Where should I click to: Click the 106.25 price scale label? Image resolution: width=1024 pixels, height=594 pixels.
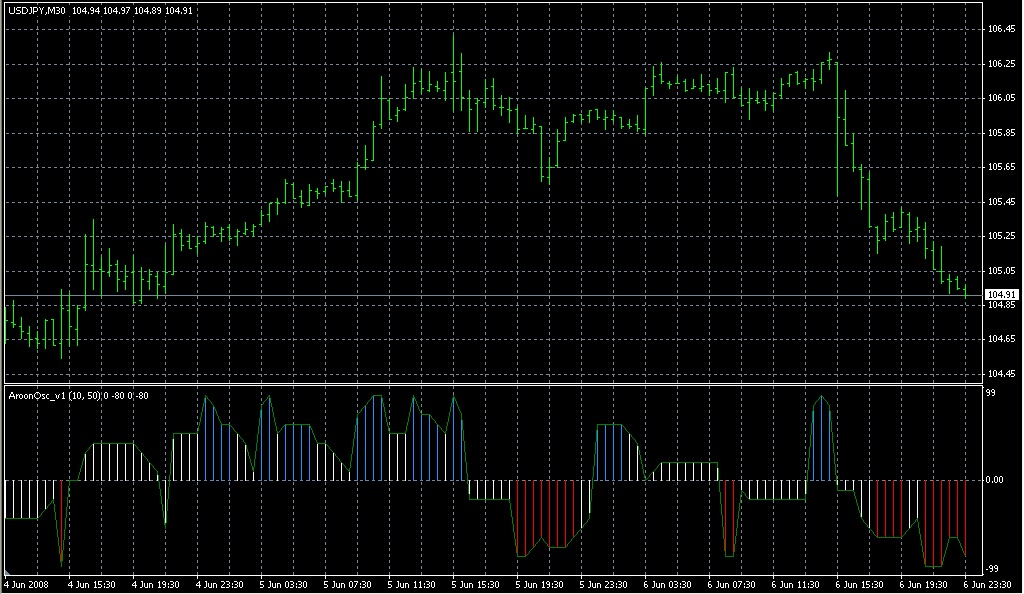(1001, 64)
